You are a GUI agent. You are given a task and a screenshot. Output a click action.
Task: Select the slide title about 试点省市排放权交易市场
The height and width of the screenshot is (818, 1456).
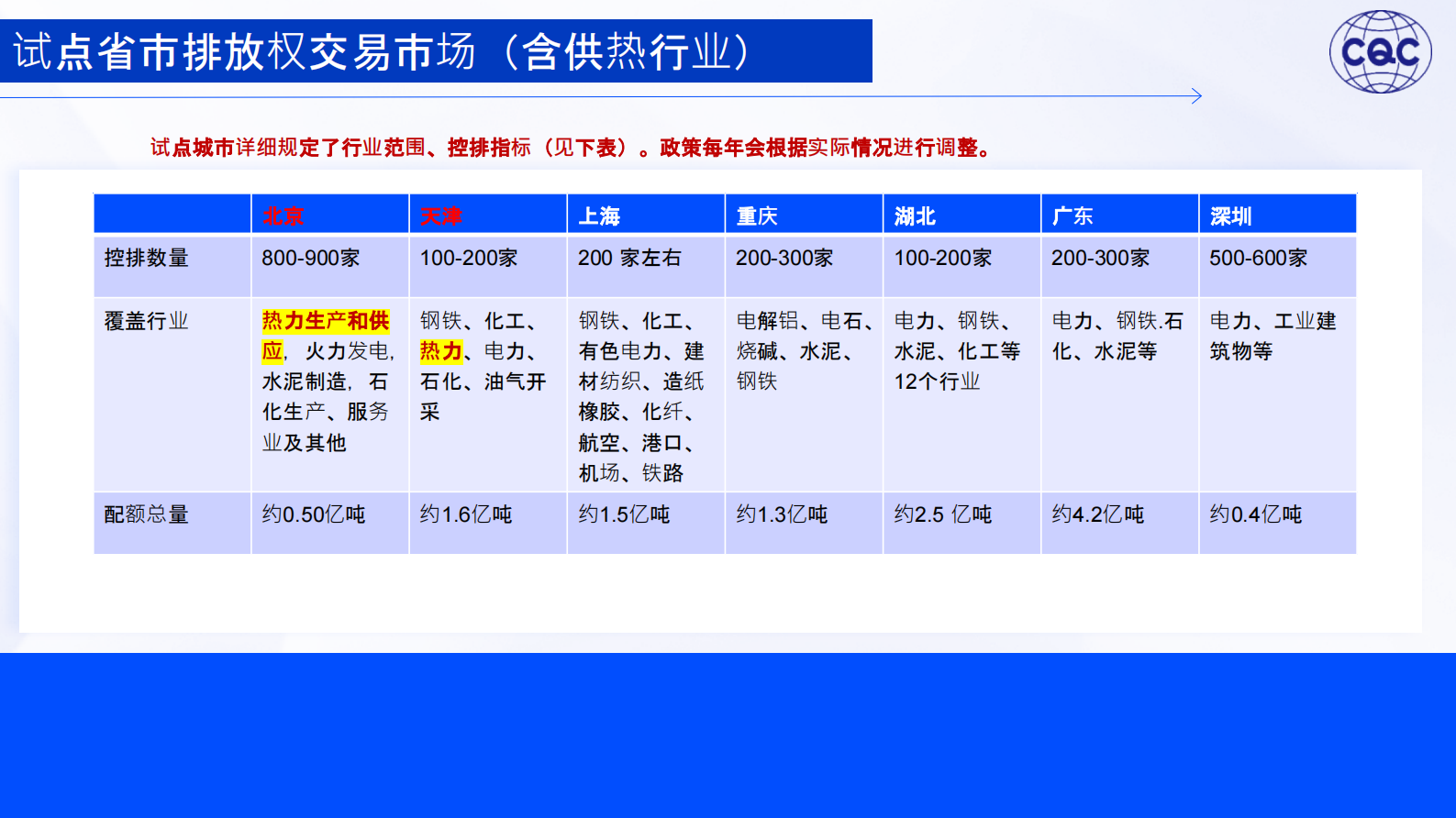[382, 51]
